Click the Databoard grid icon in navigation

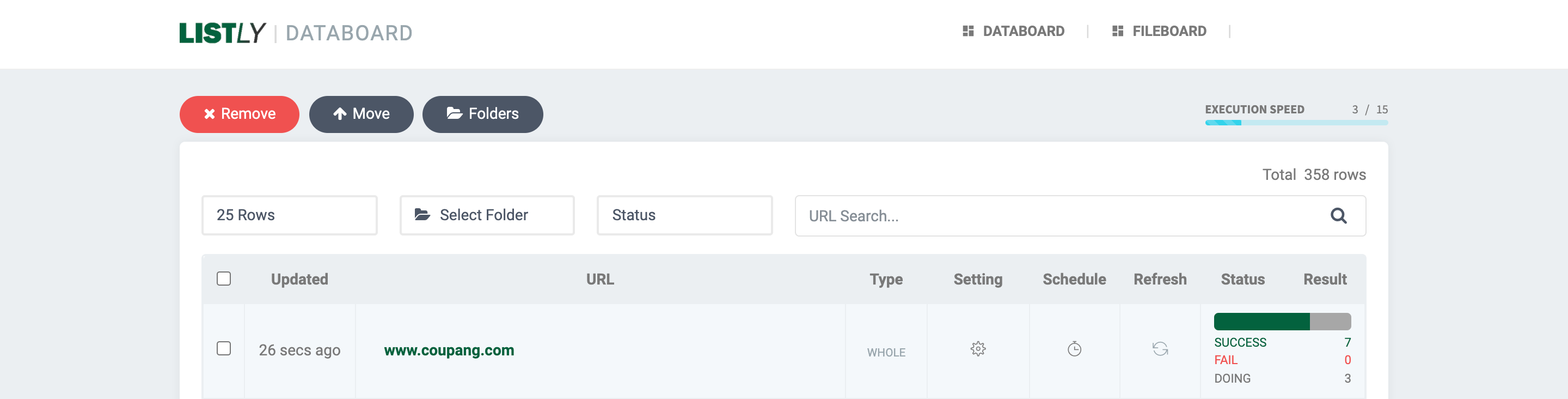coord(968,31)
